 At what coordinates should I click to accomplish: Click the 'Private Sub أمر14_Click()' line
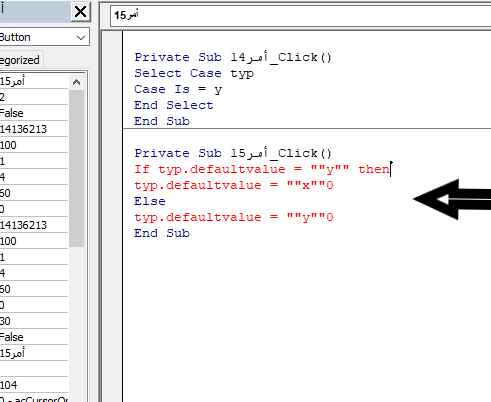tap(233, 57)
